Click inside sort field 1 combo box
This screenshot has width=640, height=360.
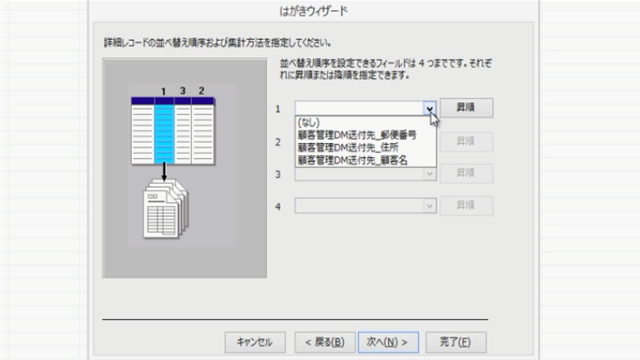[x=359, y=109]
